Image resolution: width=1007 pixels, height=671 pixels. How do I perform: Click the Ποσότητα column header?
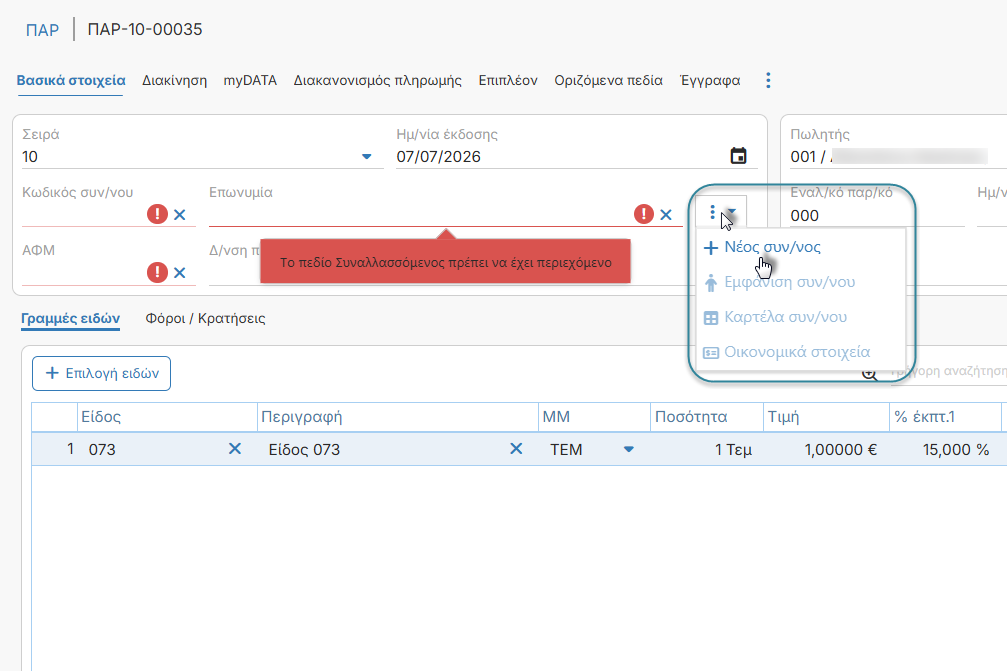click(x=706, y=417)
